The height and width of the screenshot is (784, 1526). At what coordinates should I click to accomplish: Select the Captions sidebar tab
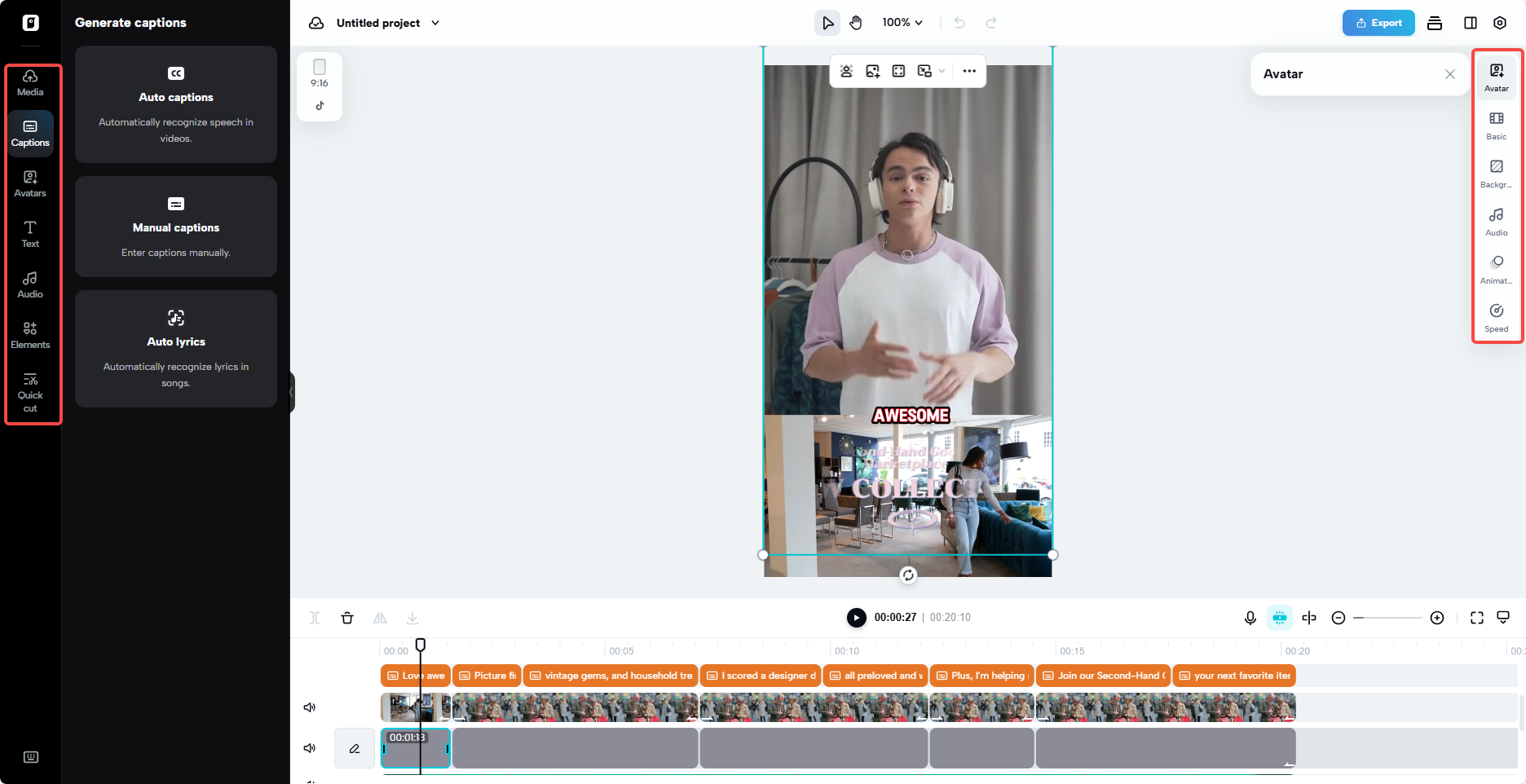tap(30, 134)
